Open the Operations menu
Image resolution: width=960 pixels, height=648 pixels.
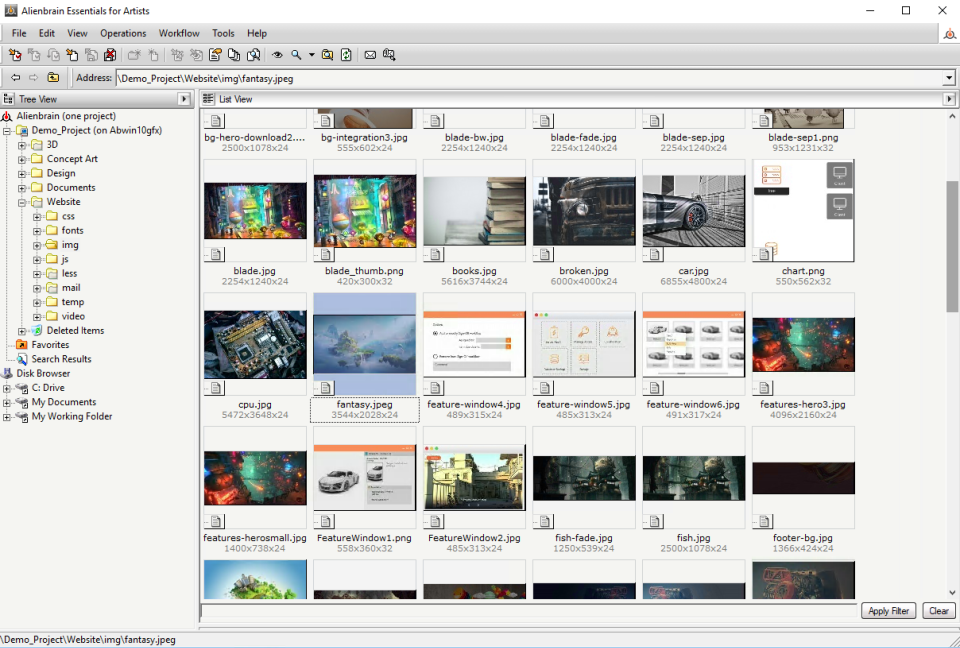point(123,33)
